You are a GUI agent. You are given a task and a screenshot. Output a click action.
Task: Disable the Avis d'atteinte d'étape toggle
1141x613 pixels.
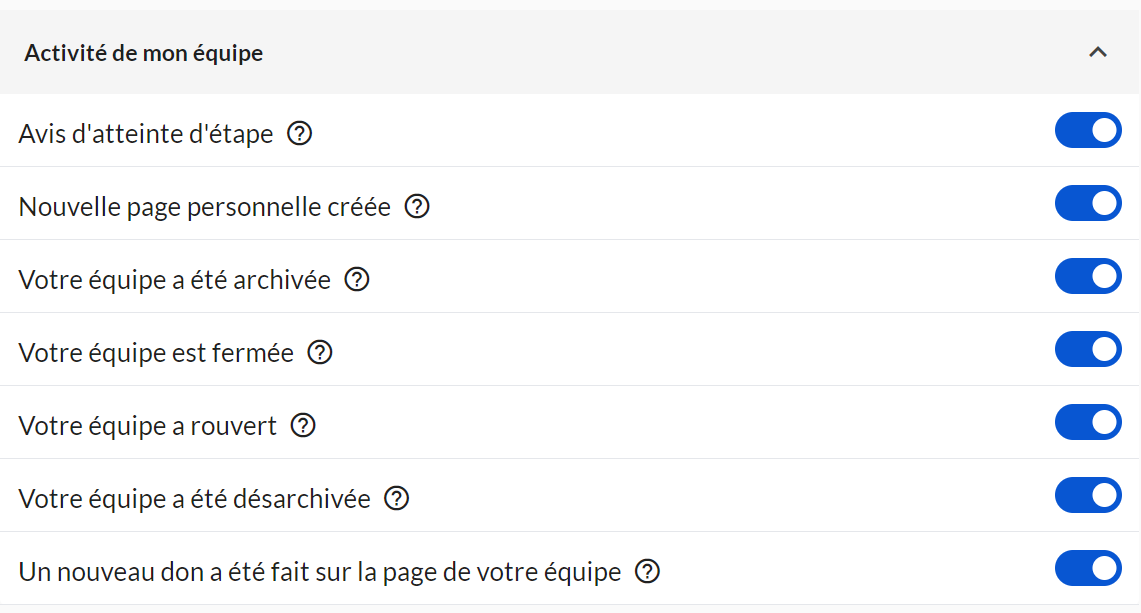(1088, 131)
